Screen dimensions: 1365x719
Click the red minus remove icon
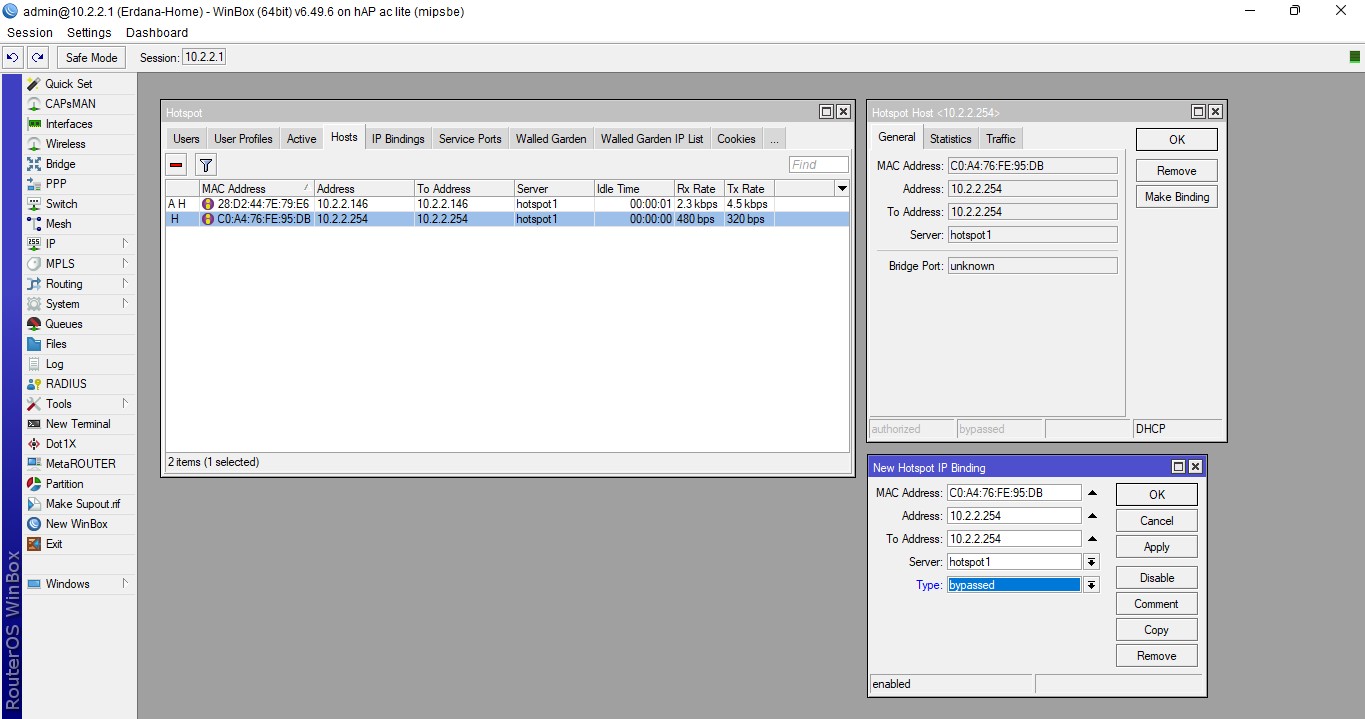176,165
